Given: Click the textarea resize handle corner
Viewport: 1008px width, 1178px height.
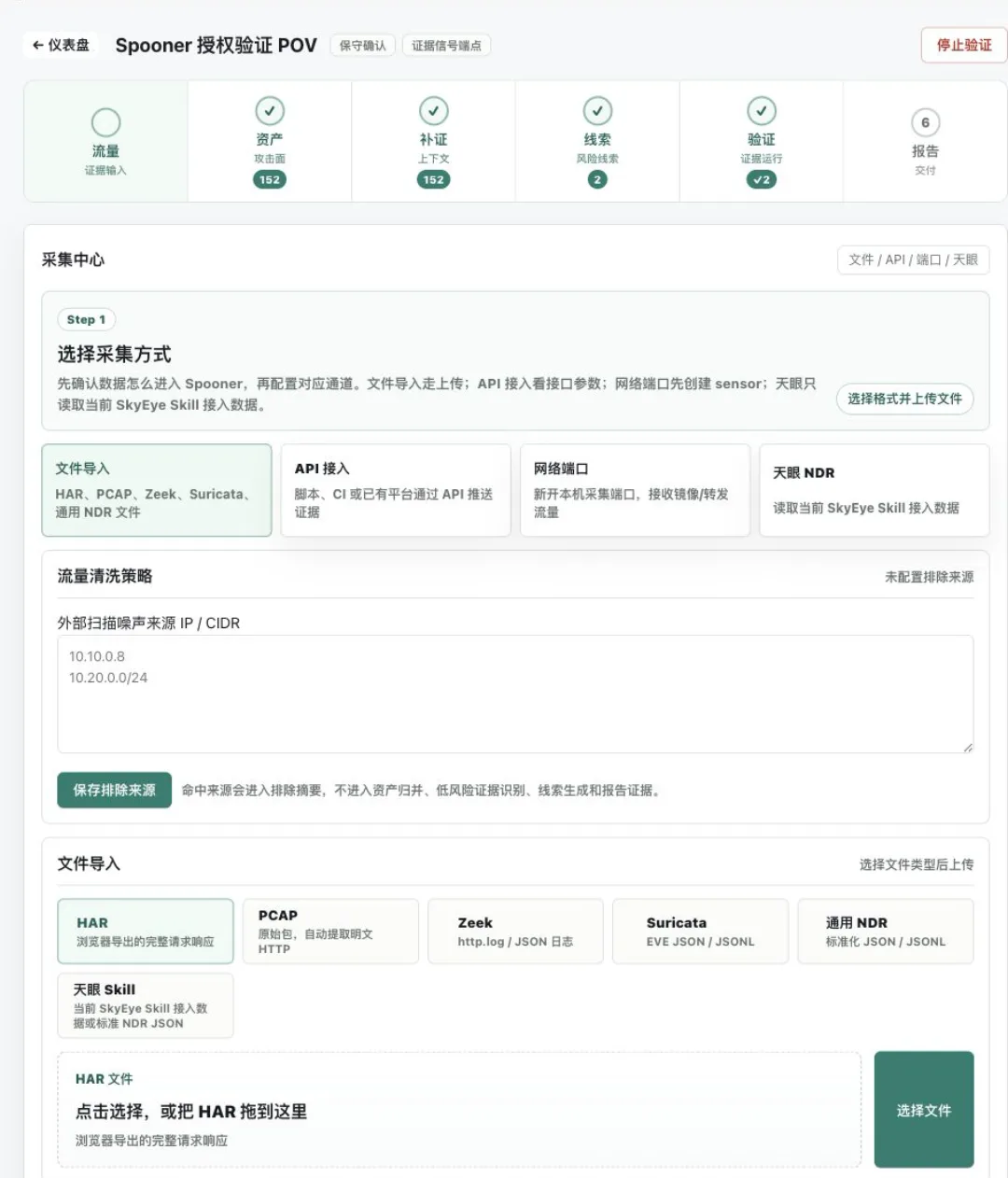Looking at the screenshot, I should 968,747.
